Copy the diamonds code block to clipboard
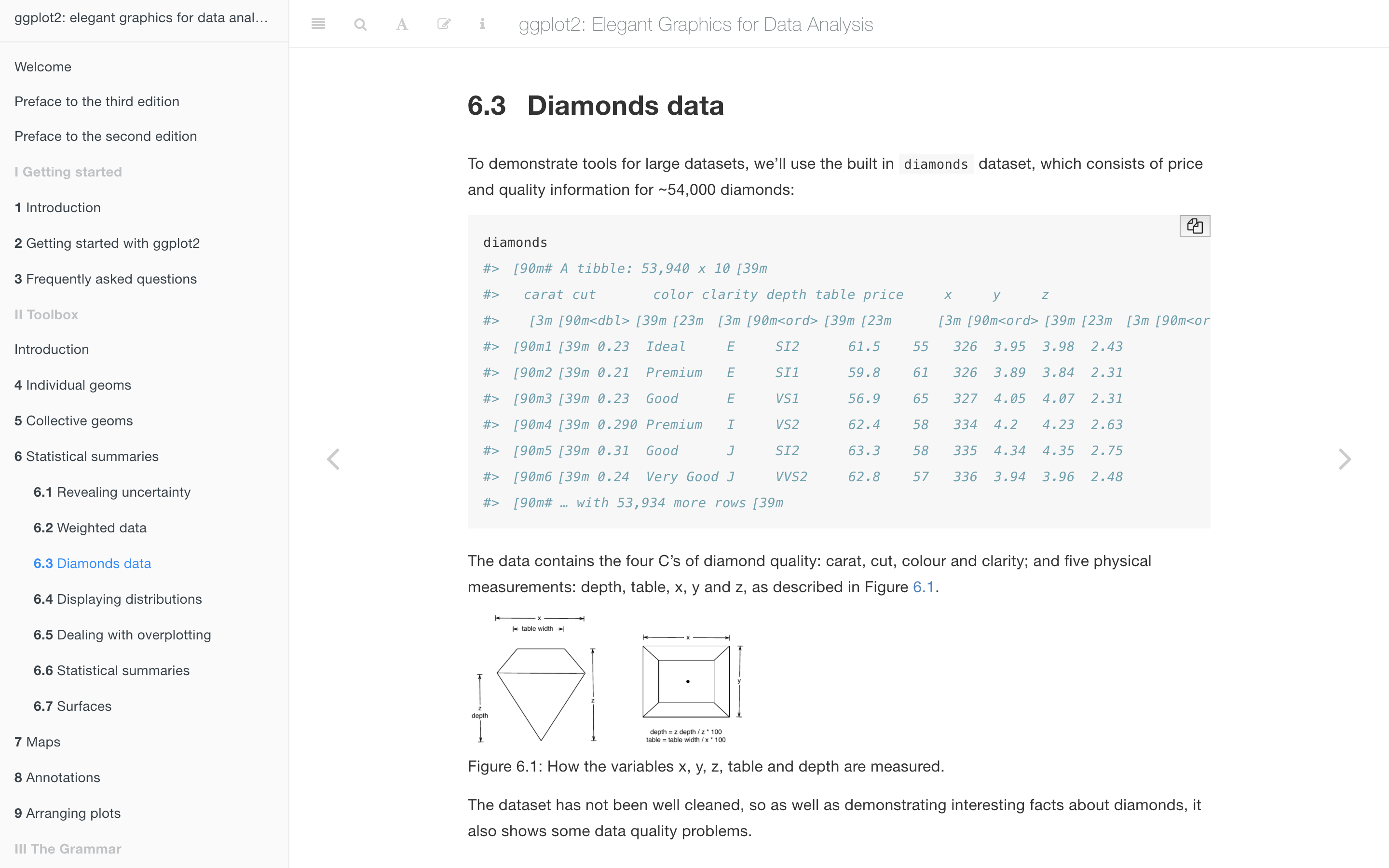 (1195, 226)
